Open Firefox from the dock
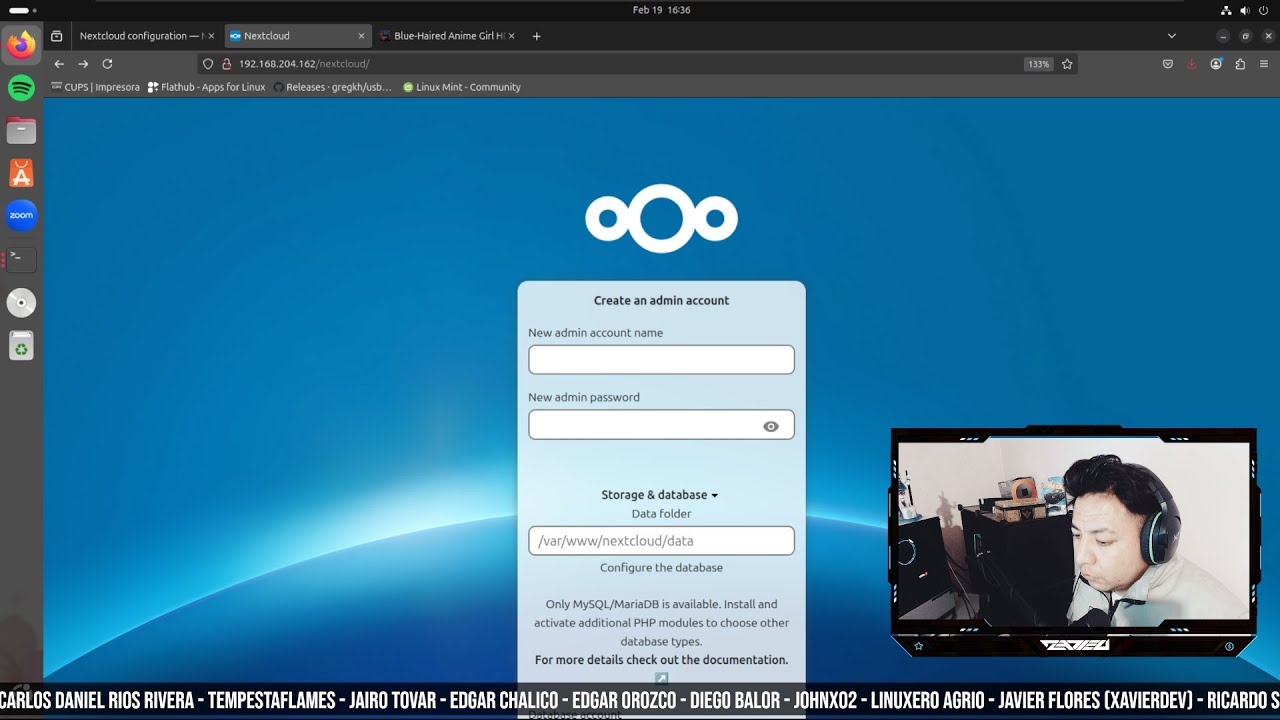1280x720 pixels. coord(21,45)
